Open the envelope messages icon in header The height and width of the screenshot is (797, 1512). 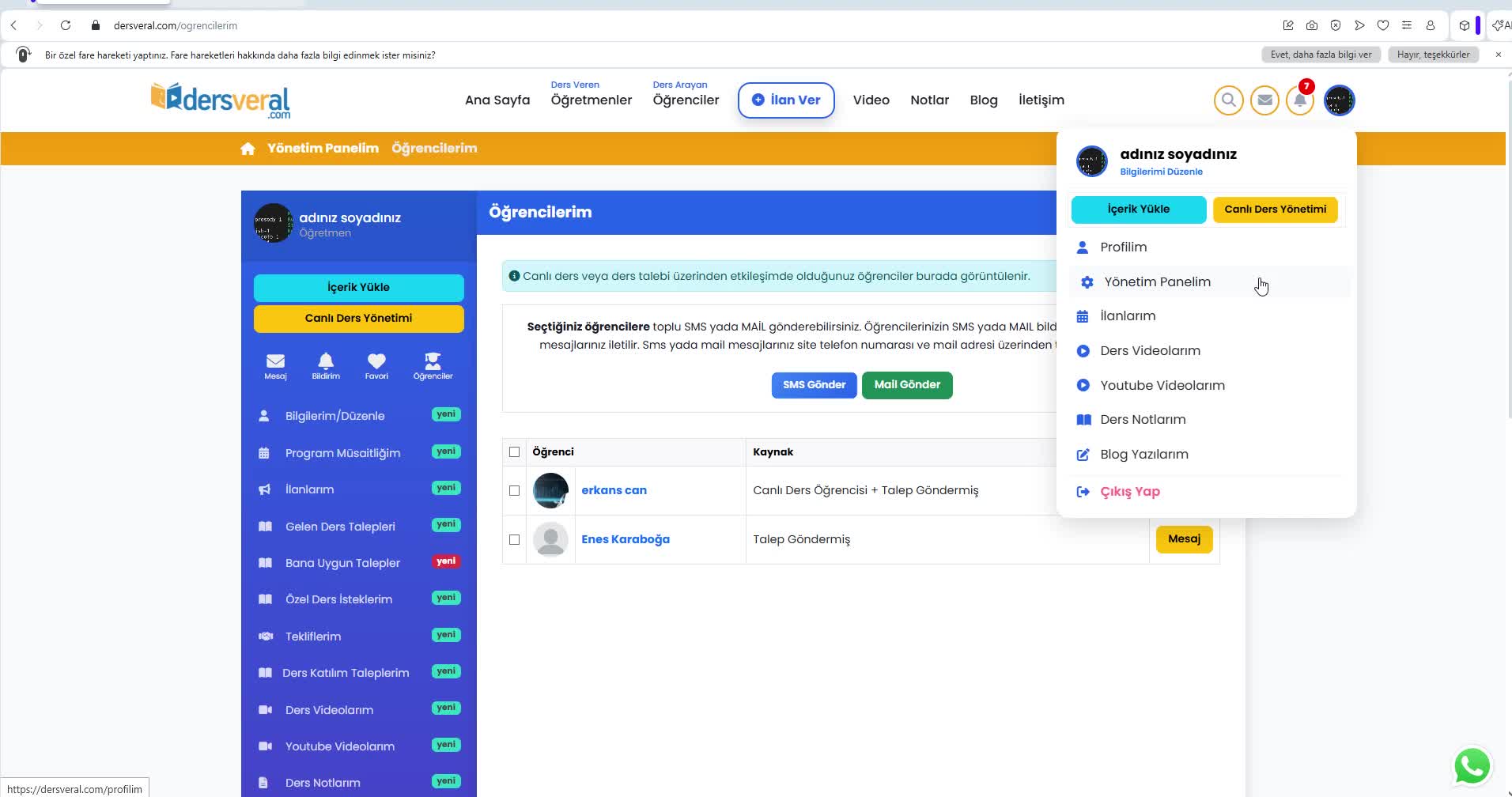tap(1264, 100)
